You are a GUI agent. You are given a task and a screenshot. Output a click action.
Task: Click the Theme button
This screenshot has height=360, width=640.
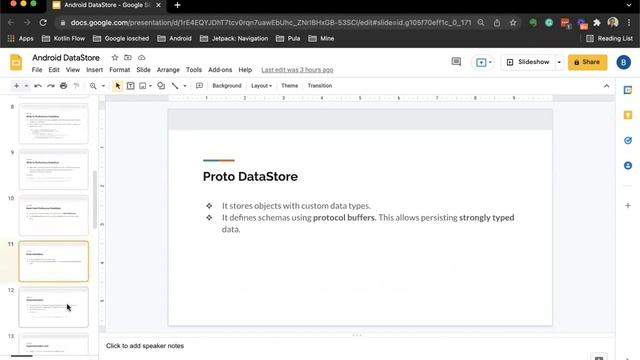[289, 86]
